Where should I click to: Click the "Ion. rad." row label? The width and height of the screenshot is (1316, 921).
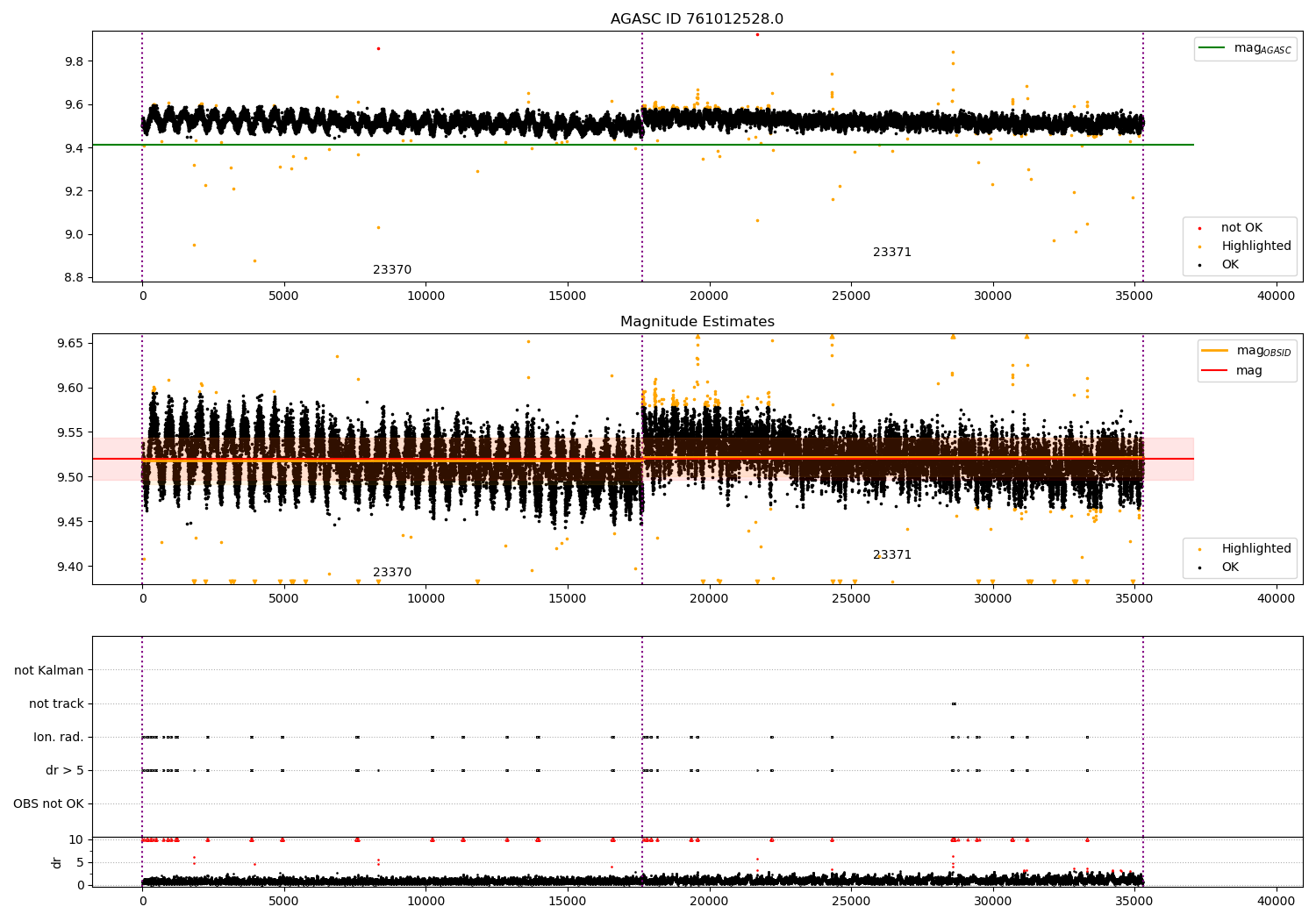tap(59, 738)
